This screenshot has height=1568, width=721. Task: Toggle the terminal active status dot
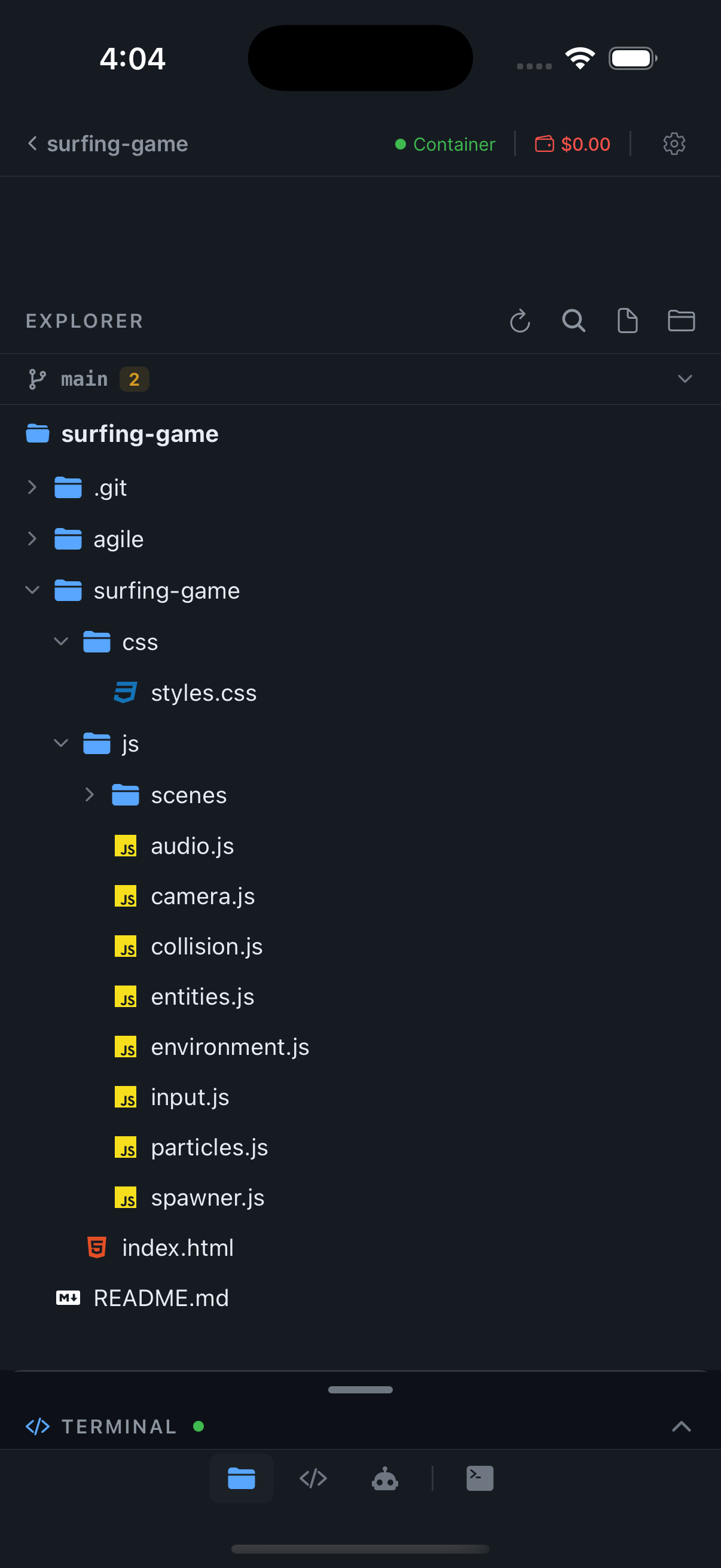click(199, 1426)
